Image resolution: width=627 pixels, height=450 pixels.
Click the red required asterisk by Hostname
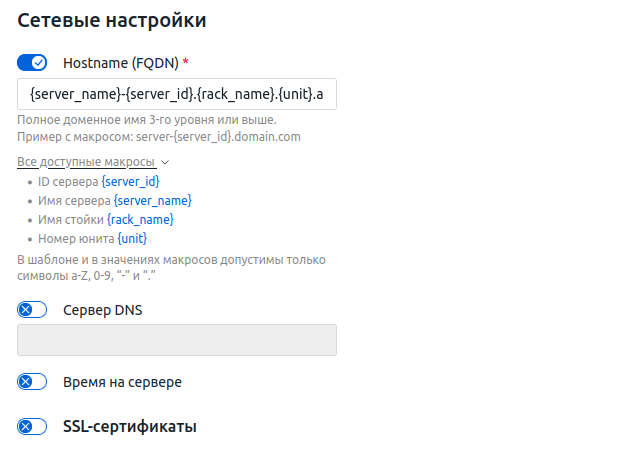[x=185, y=62]
